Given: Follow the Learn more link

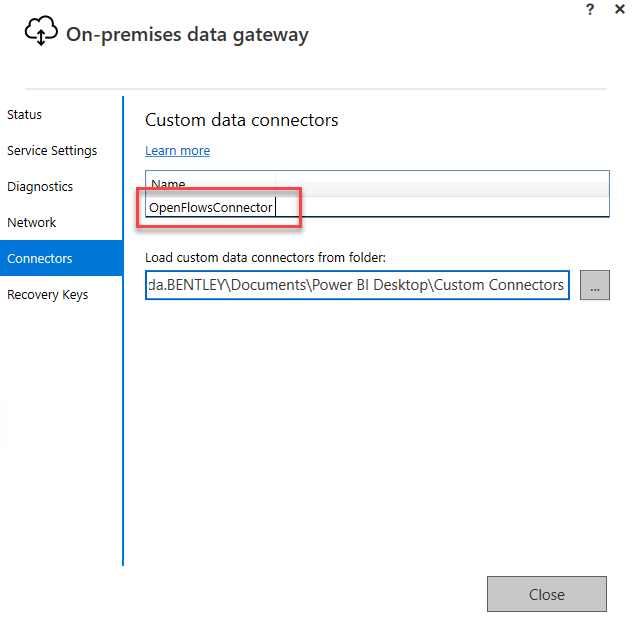Looking at the screenshot, I should point(177,151).
